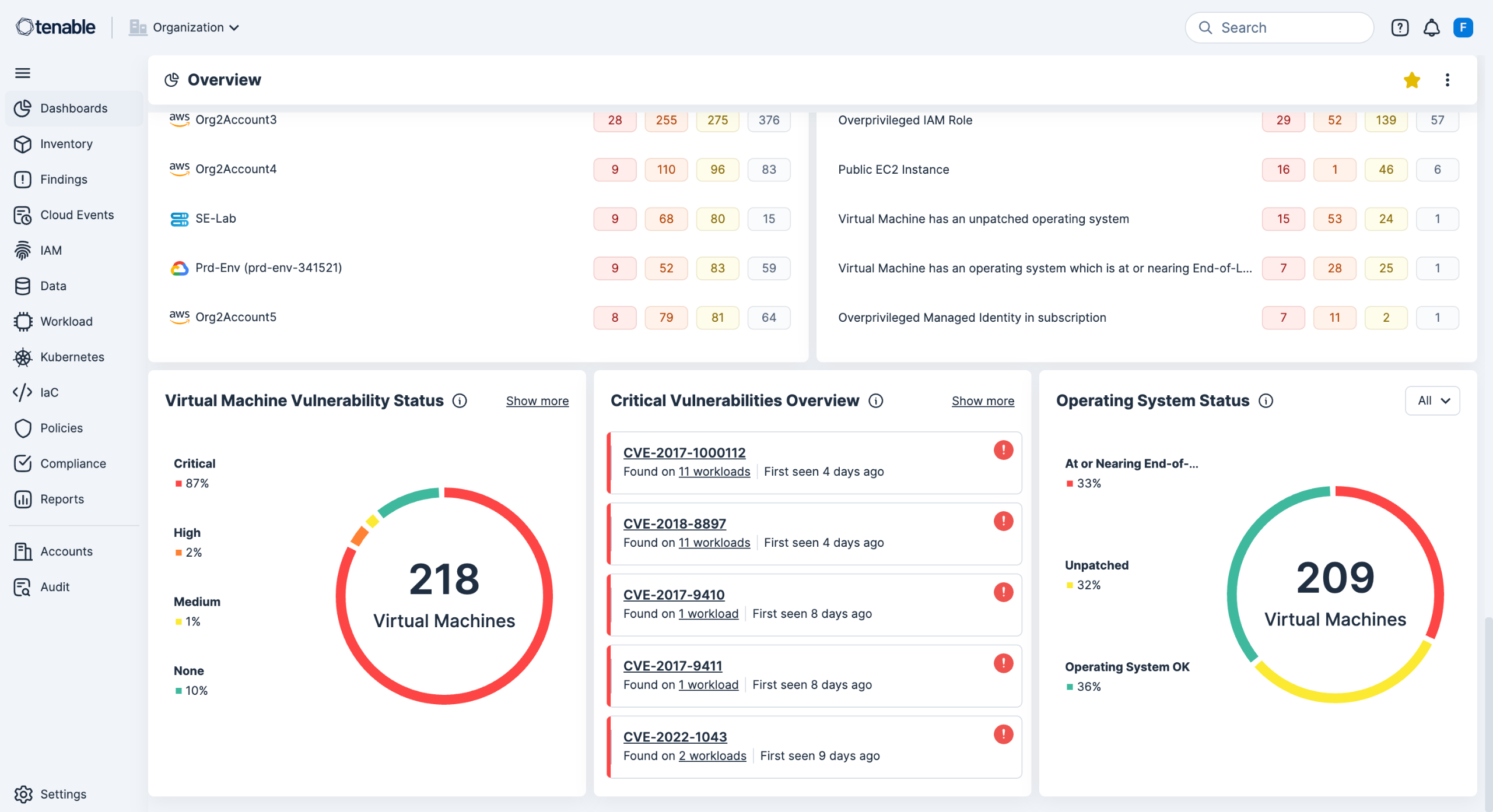Image resolution: width=1493 pixels, height=812 pixels.
Task: Click the notifications bell icon
Action: point(1431,27)
